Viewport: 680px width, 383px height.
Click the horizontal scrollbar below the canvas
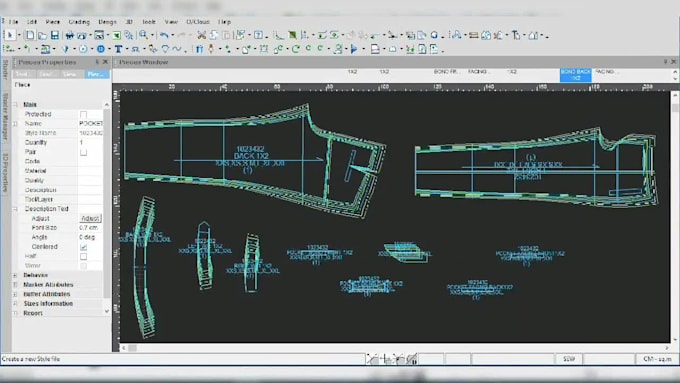click(395, 348)
